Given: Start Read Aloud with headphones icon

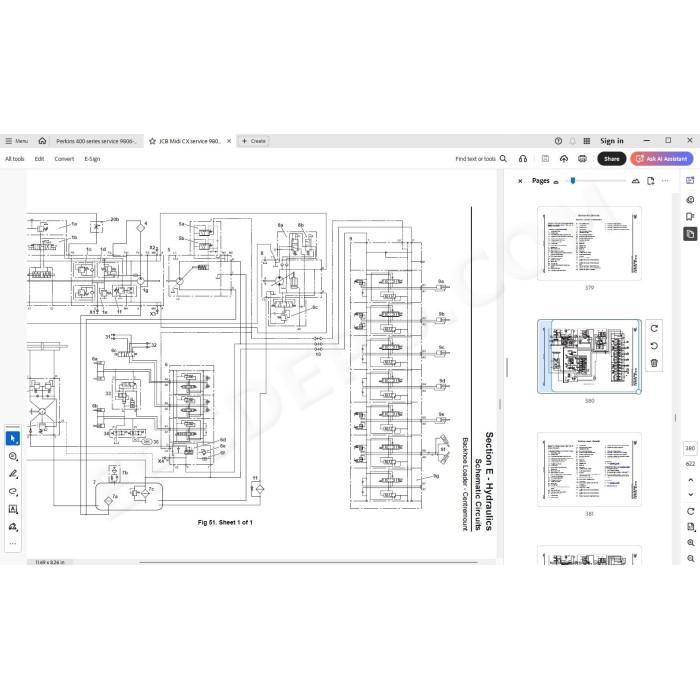Looking at the screenshot, I should click(x=523, y=159).
